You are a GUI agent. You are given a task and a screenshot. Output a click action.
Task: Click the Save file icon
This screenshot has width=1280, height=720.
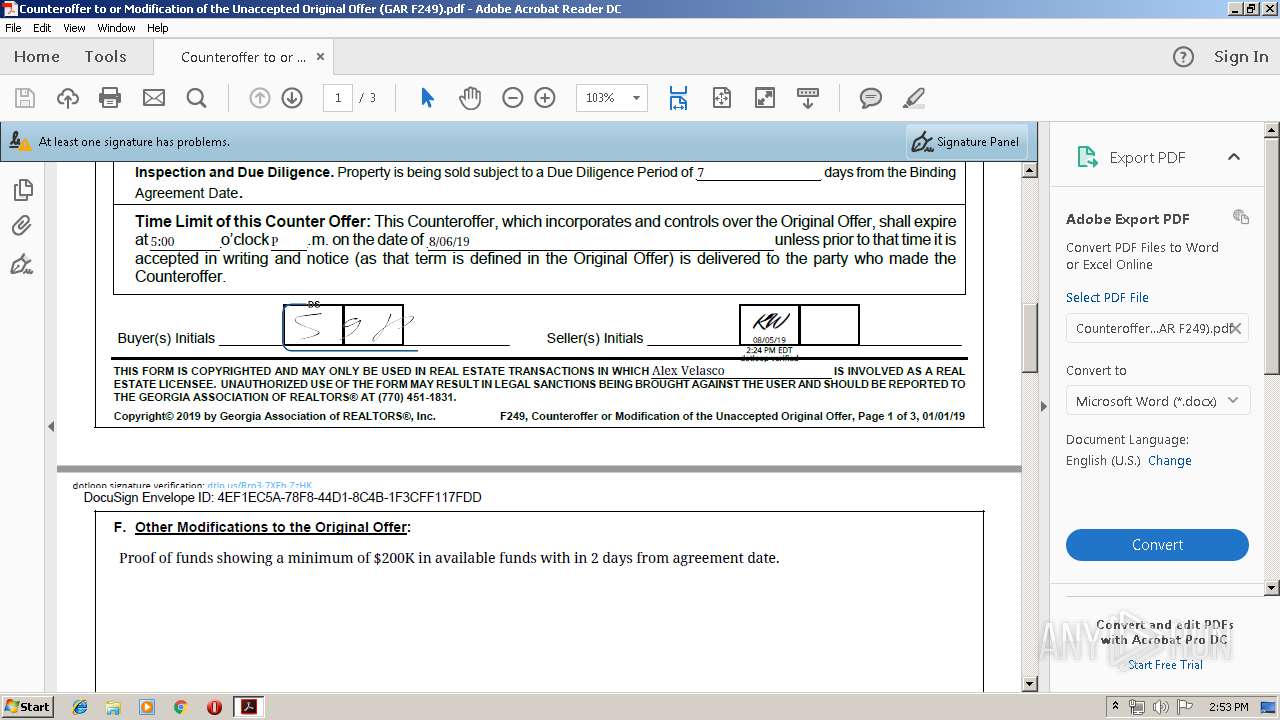(25, 98)
